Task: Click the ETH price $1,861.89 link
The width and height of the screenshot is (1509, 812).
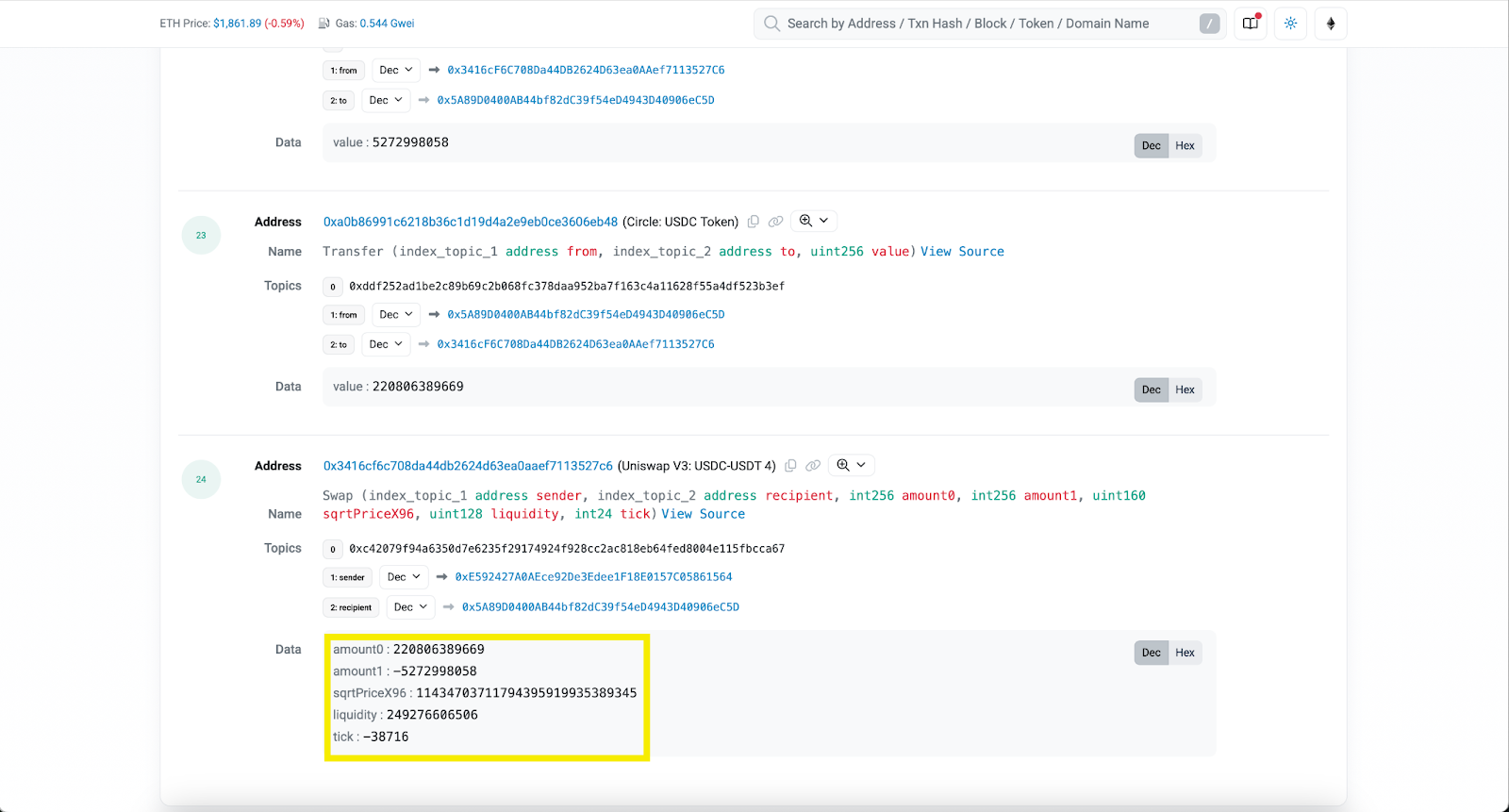Action: 237,24
